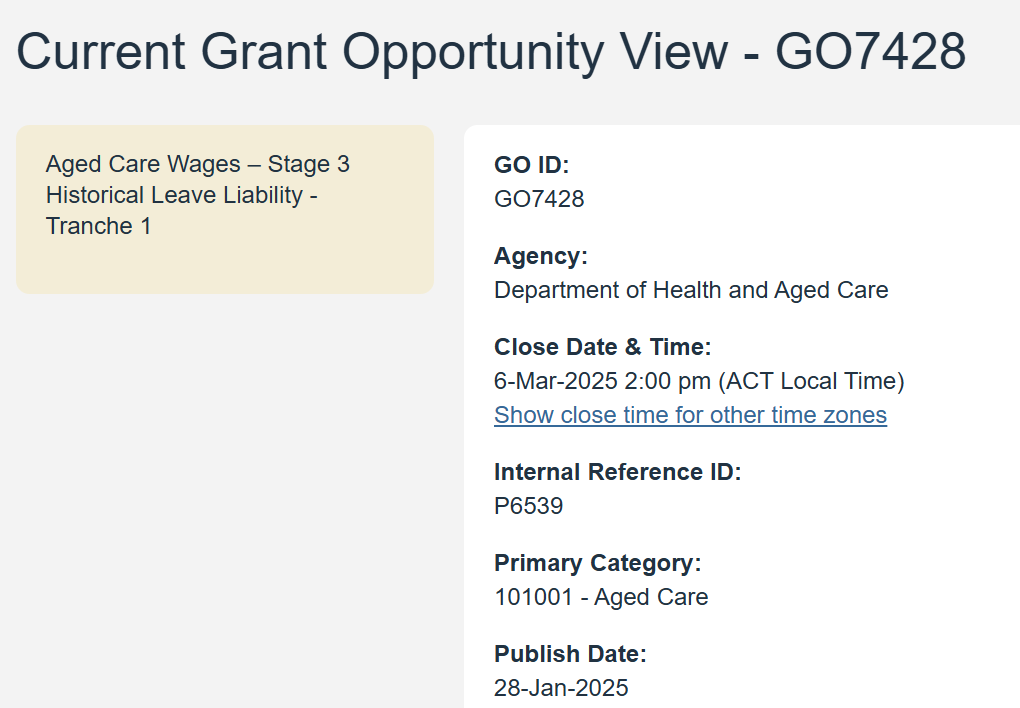Click 'Department of Health and Aged Care' text

[x=691, y=290]
